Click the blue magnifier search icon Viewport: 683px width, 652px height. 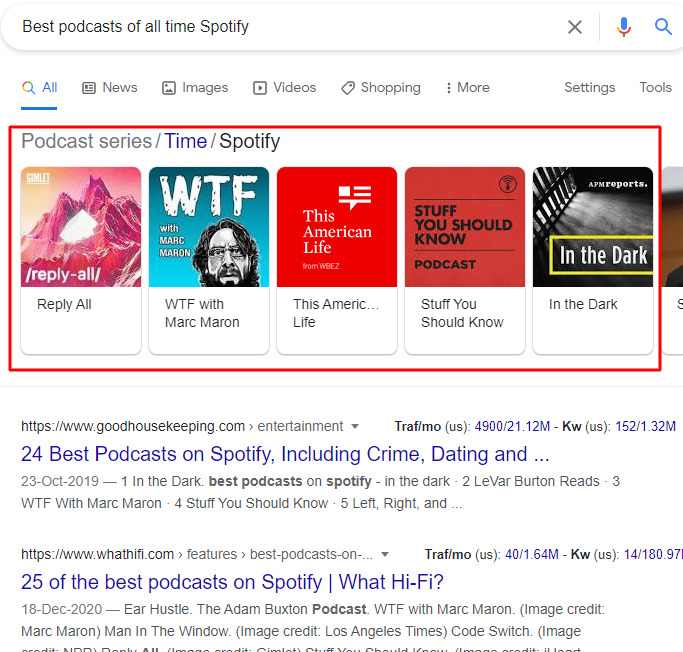click(663, 27)
